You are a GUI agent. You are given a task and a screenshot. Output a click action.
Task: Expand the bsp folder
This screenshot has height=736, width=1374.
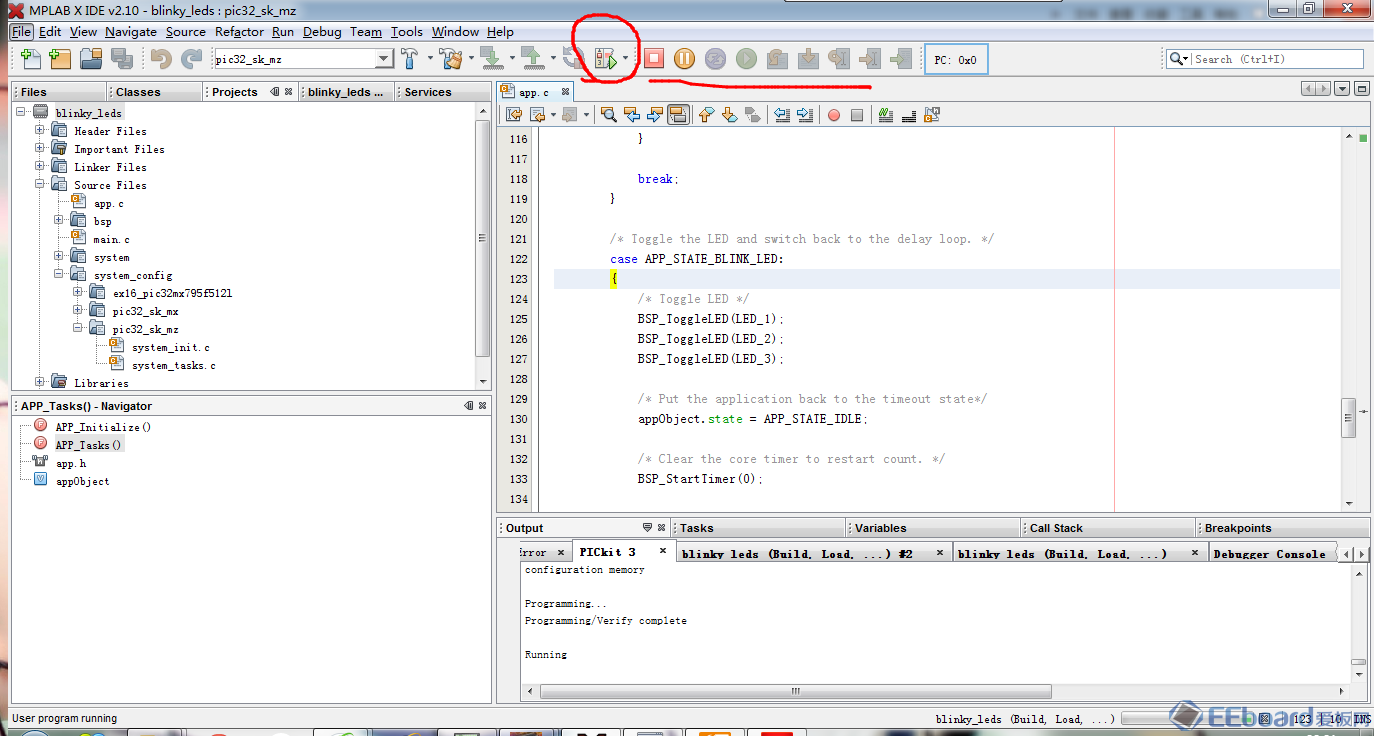click(x=59, y=221)
